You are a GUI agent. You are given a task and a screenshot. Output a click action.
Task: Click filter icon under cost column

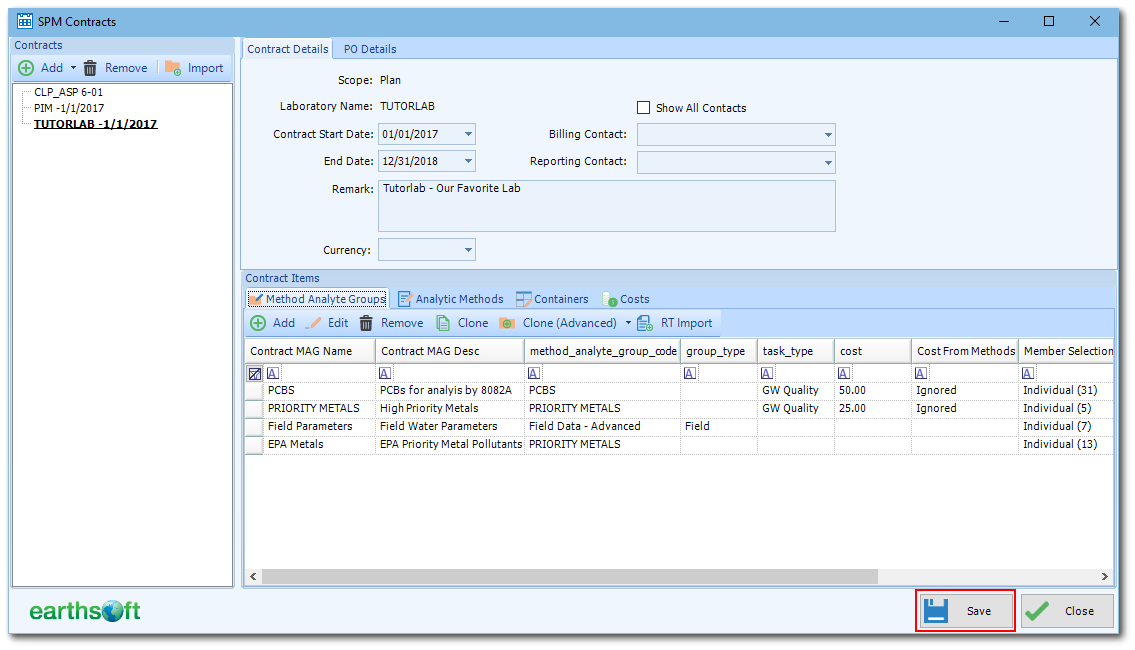point(844,373)
